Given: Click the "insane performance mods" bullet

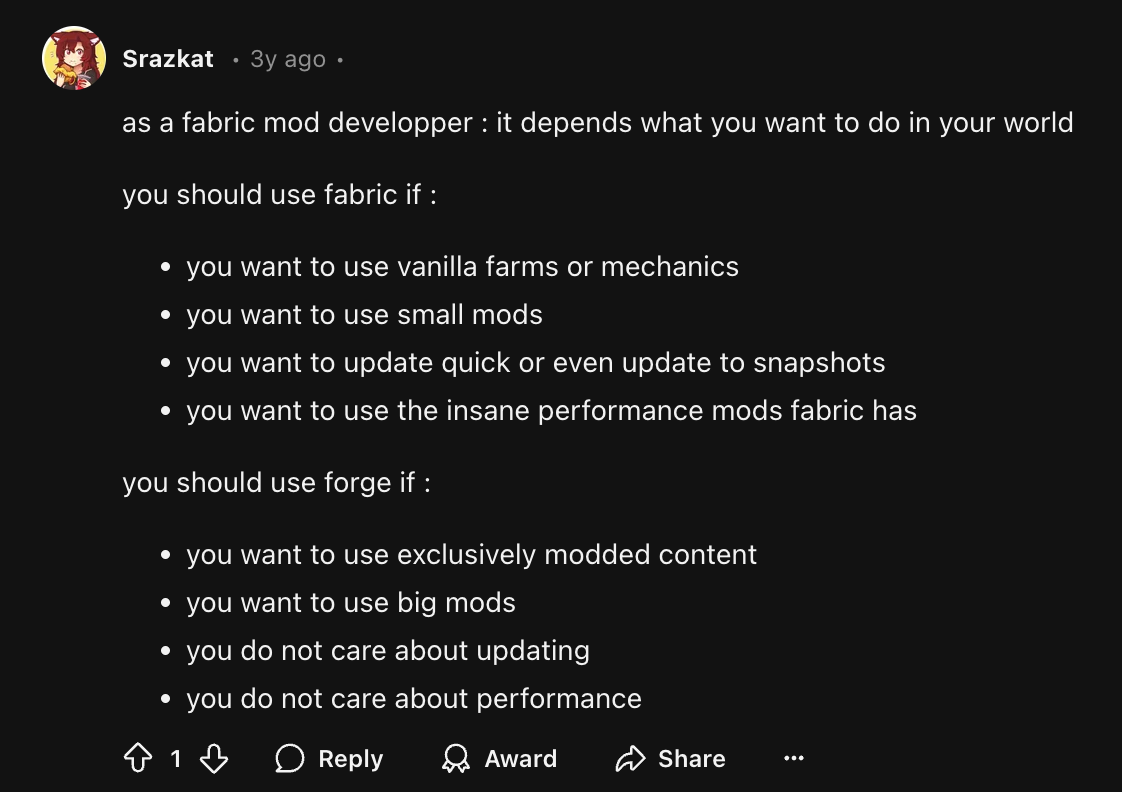Looking at the screenshot, I should 551,410.
